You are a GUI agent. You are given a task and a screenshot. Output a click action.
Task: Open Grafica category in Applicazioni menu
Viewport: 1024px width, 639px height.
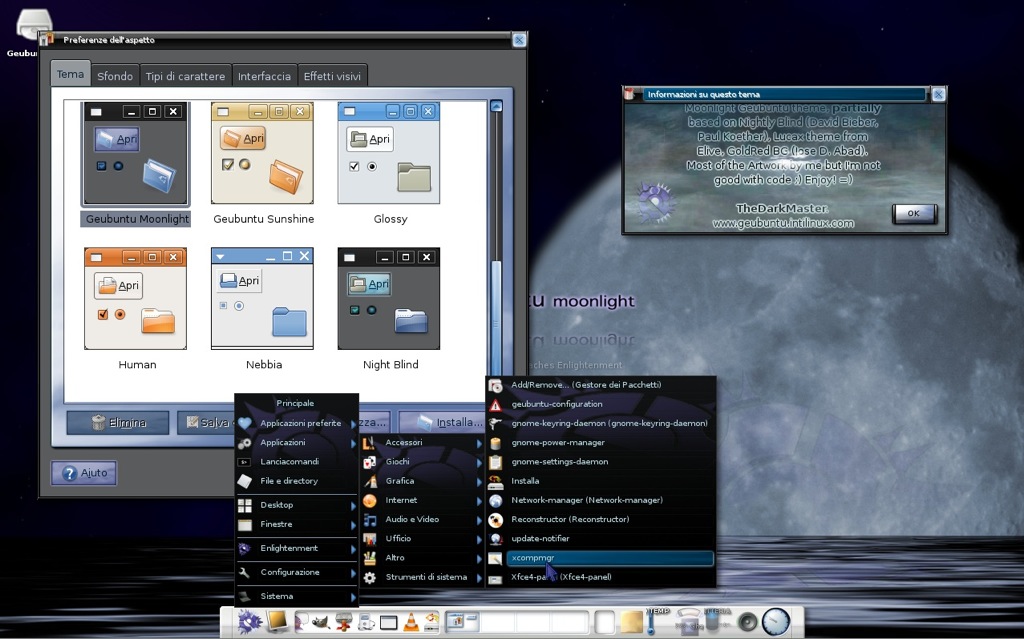point(423,481)
